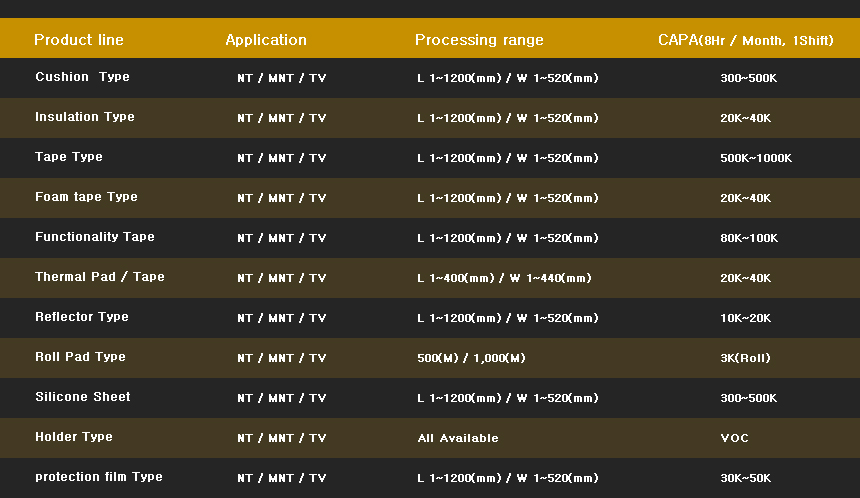Select the Reflector Type product name
Image resolution: width=860 pixels, height=498 pixels.
click(82, 317)
